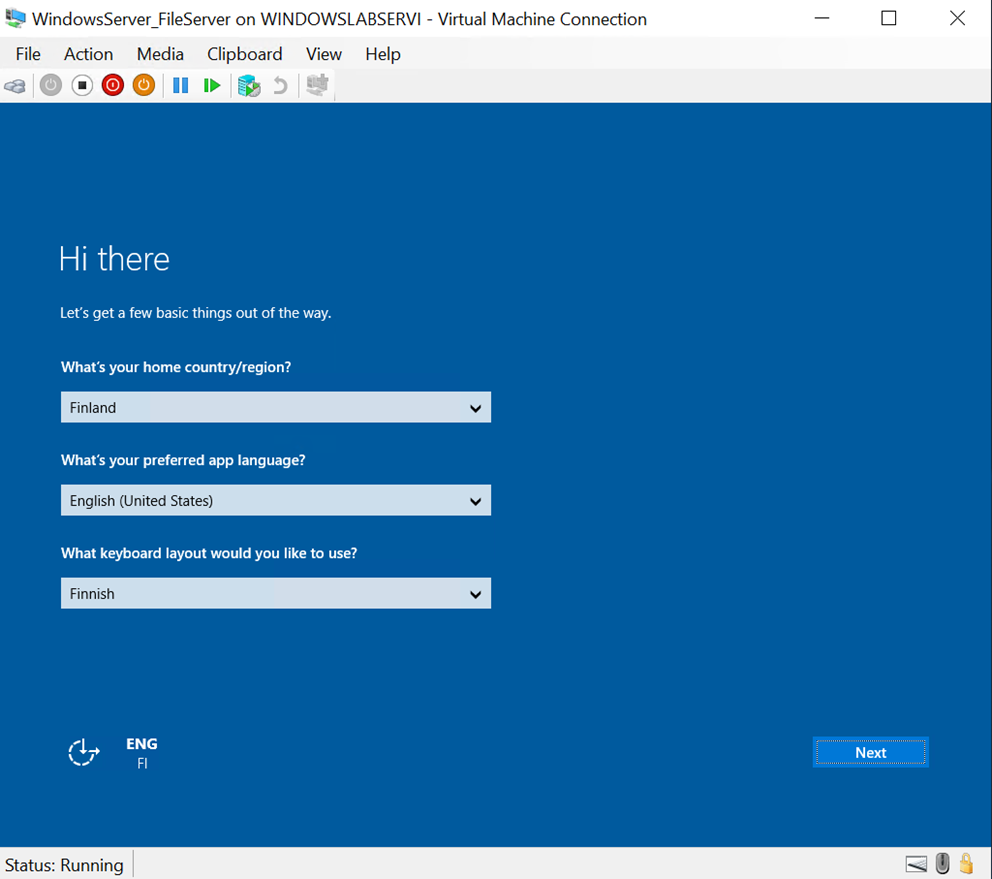This screenshot has height=879, width=992.
Task: Open the Ease of Access menu
Action: [x=83, y=752]
